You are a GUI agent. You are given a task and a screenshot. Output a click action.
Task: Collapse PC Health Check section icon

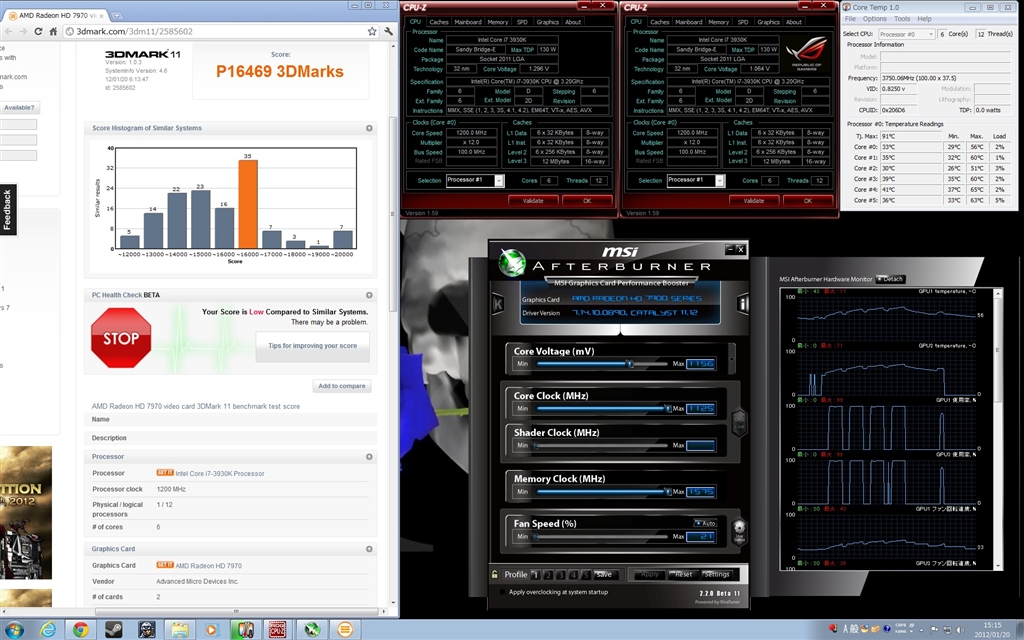(369, 295)
